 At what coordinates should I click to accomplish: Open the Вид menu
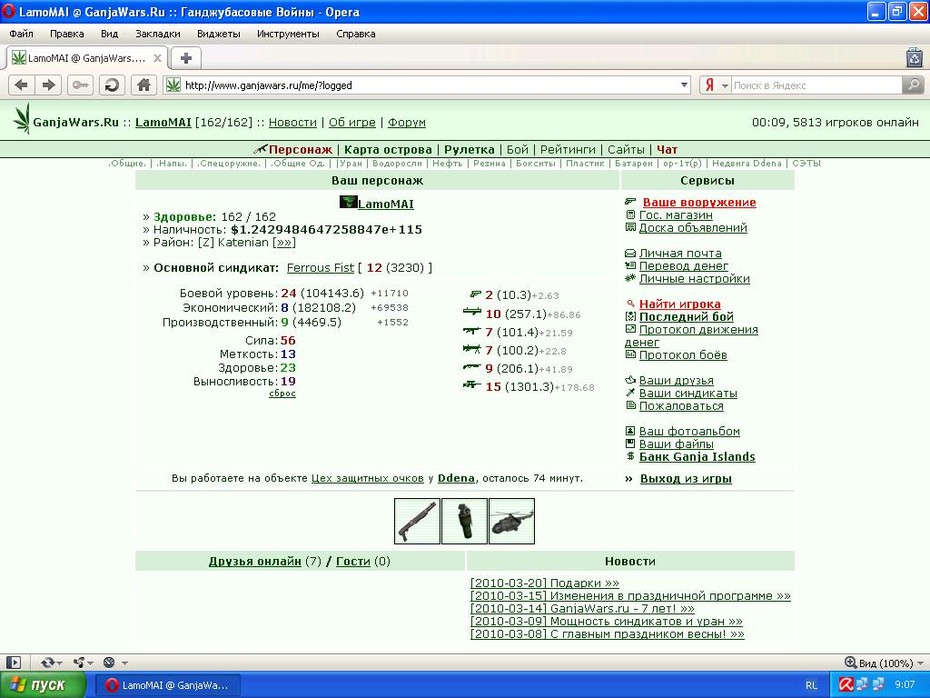point(109,34)
